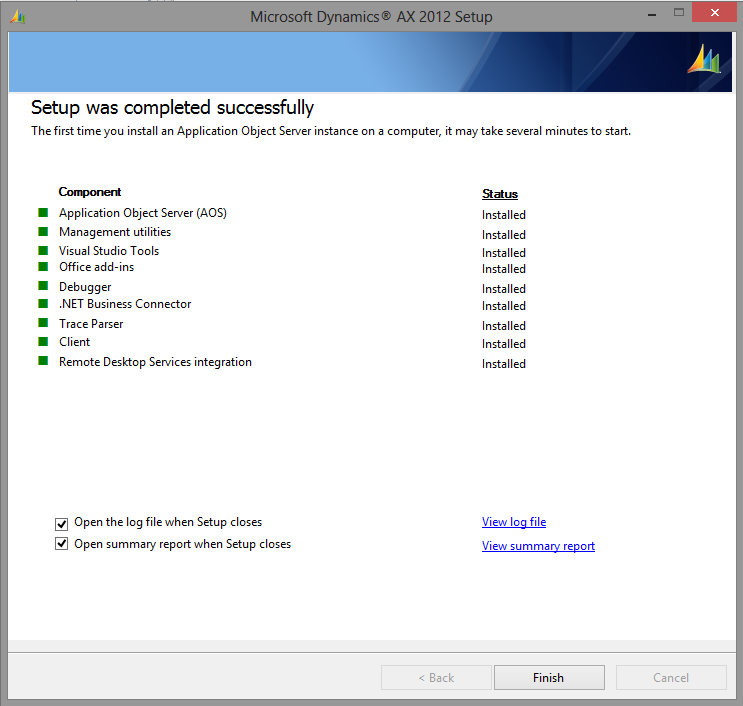Click green status square beside Application Object Server
Image resolution: width=743 pixels, height=706 pixels.
[x=43, y=212]
